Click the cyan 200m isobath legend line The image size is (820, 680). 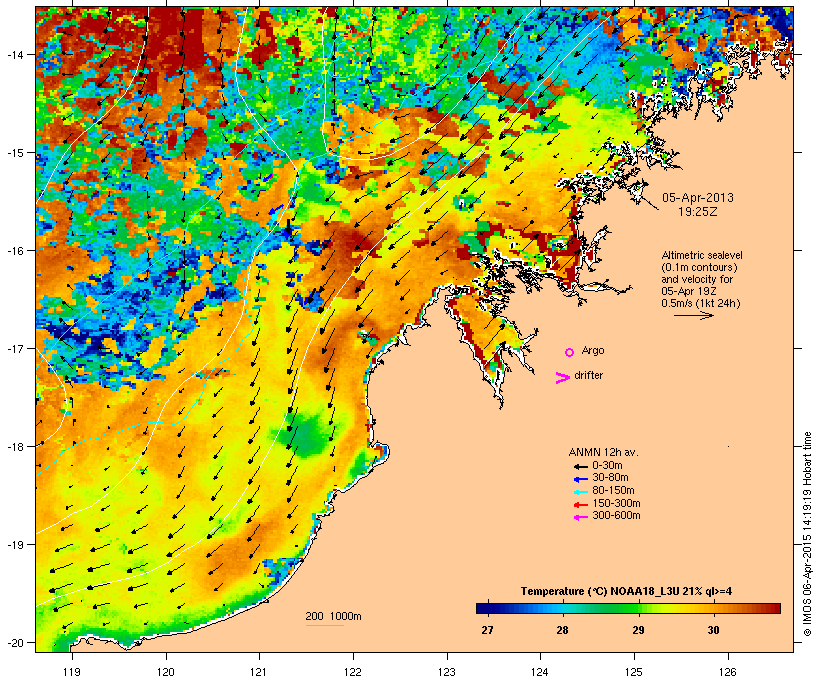(x=324, y=625)
